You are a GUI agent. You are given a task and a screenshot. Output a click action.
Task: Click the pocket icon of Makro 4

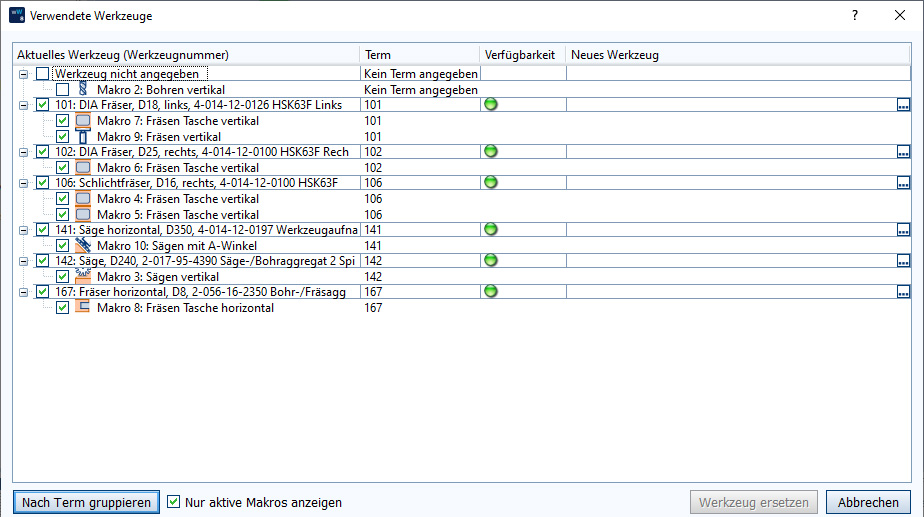coord(83,199)
